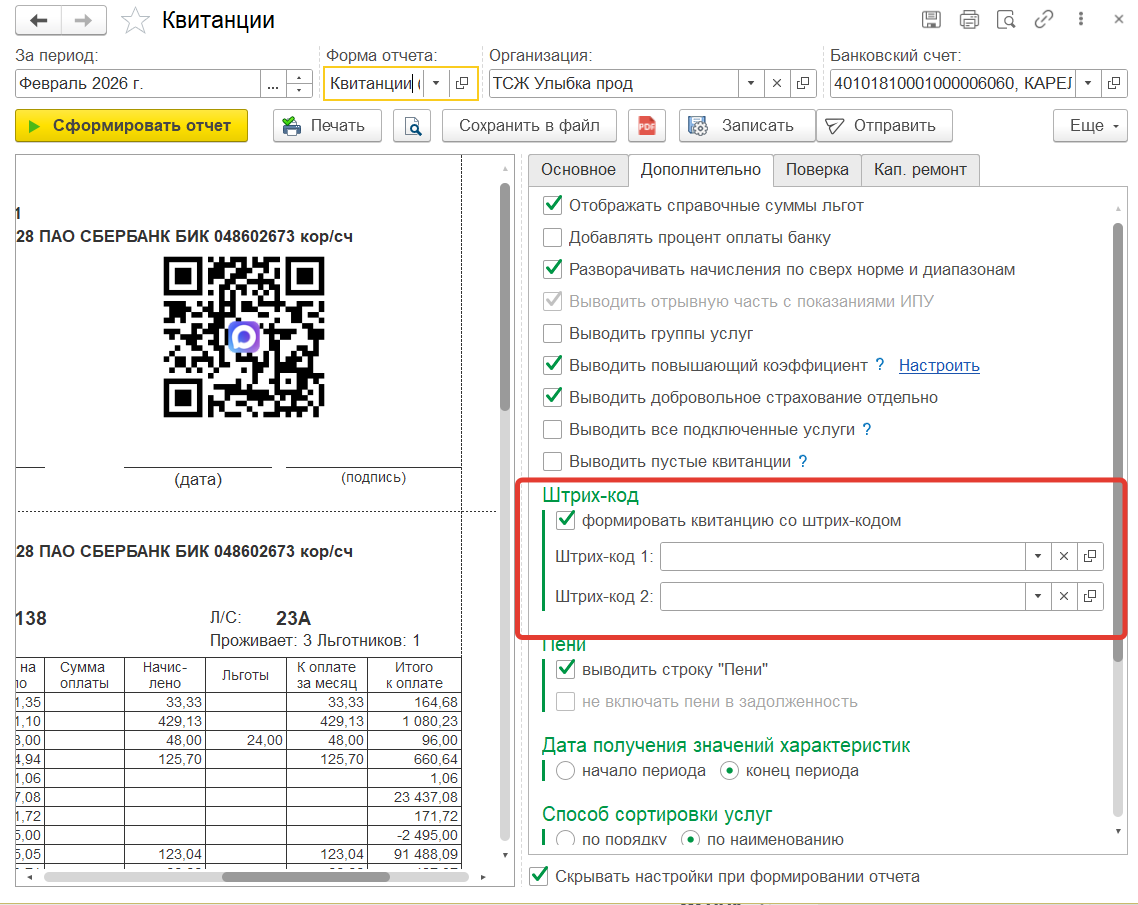Click the floppy disk save icon in title bar
This screenshot has height=905, width=1138.
(931, 20)
